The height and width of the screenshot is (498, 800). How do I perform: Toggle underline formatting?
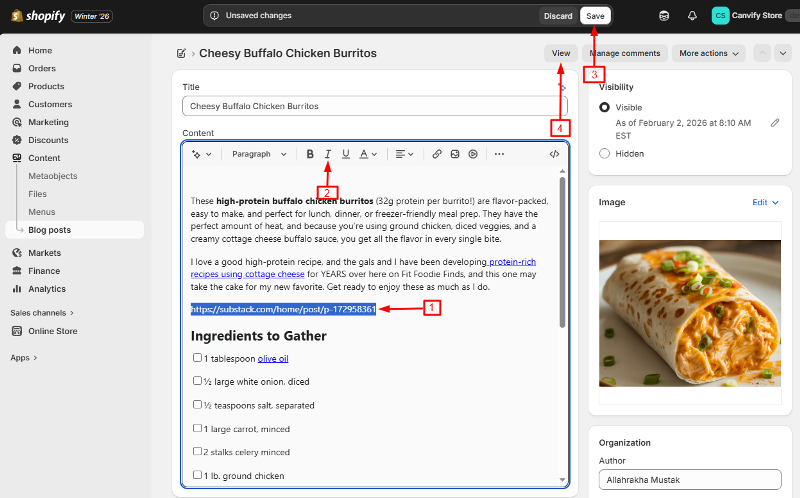[346, 154]
